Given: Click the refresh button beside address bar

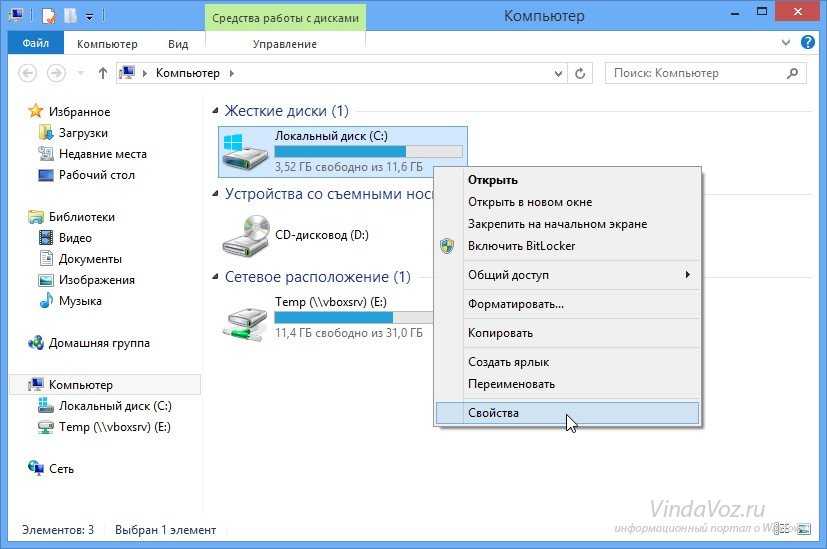Looking at the screenshot, I should (x=580, y=73).
